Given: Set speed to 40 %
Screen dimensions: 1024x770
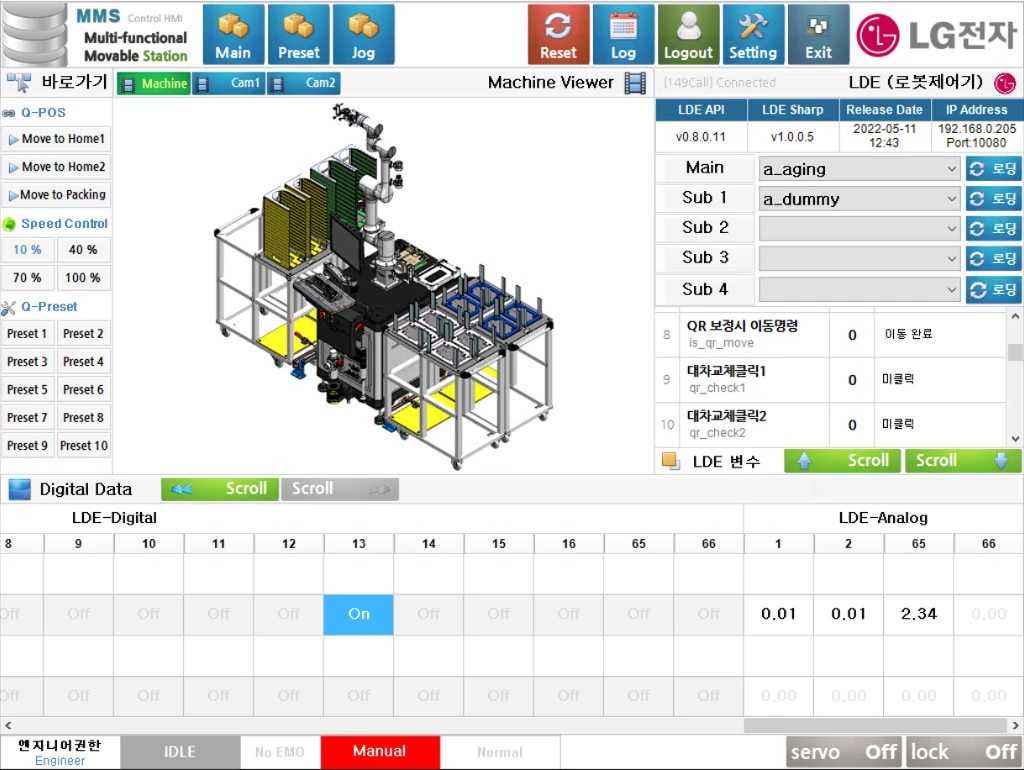Looking at the screenshot, I should [x=83, y=250].
